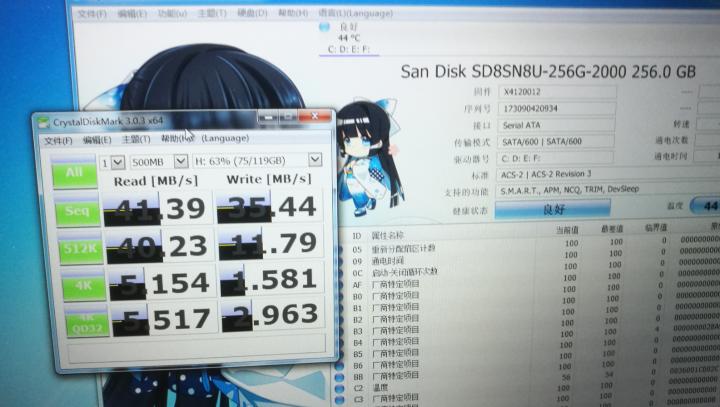
Task: Select attribute row B3 厂商特定项目
Action: point(528,329)
